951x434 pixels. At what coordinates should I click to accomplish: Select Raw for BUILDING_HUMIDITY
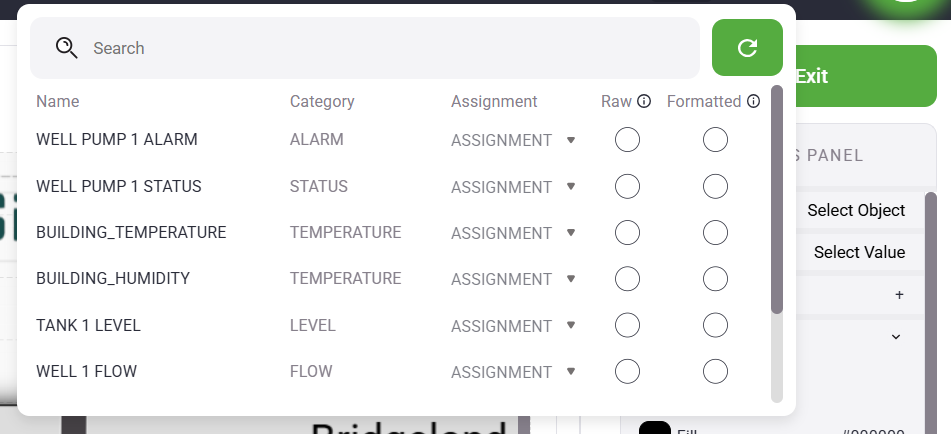pos(627,279)
